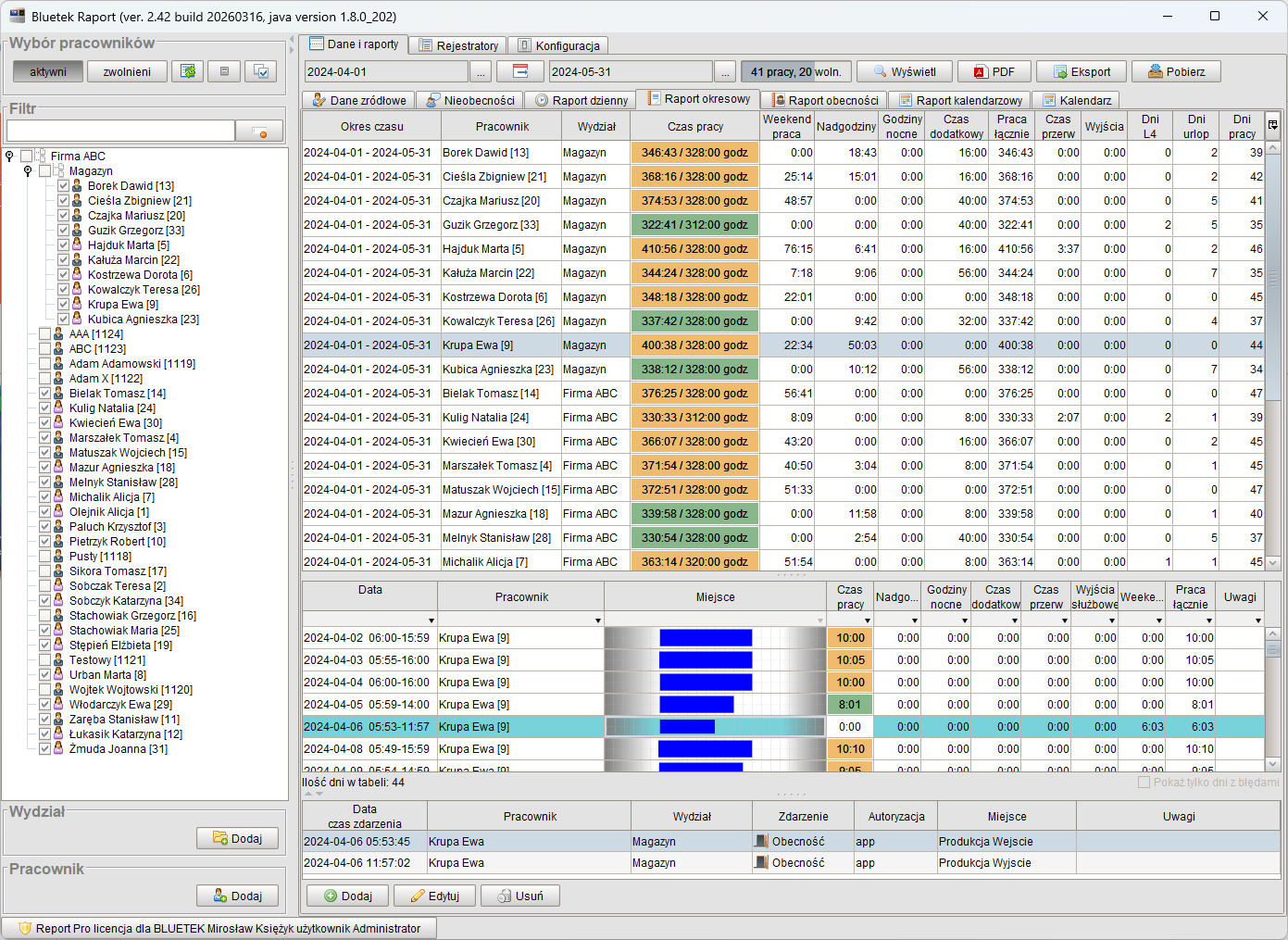The image size is (1288, 940).
Task: Open the Raport dzienny tab
Action: (581, 100)
